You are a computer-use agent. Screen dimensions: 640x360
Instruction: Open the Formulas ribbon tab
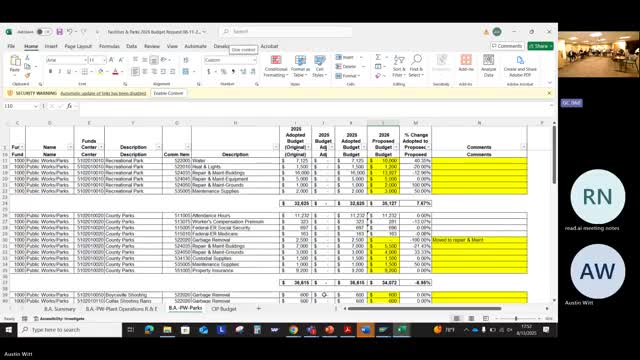109,46
